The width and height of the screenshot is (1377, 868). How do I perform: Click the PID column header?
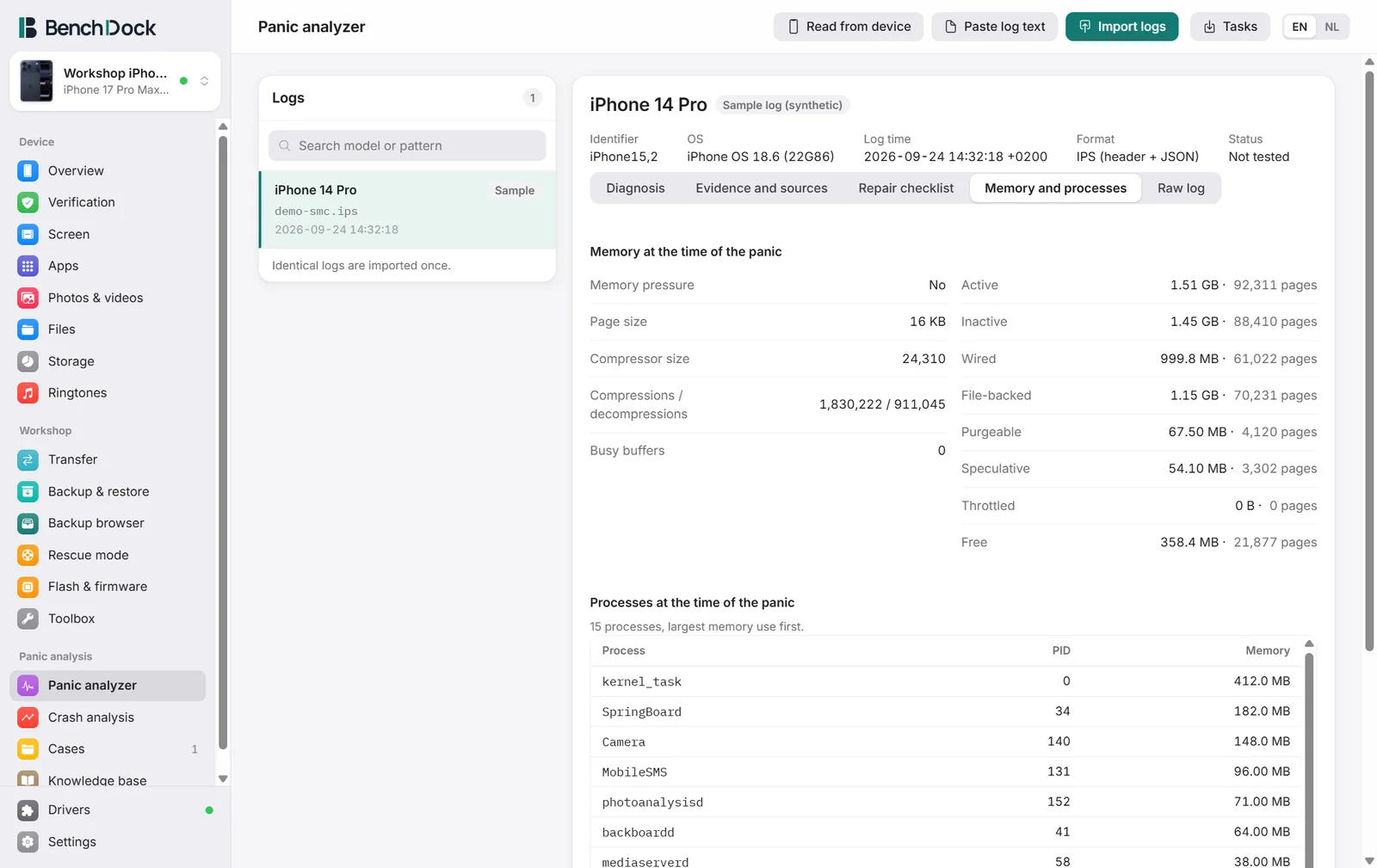[1061, 651]
